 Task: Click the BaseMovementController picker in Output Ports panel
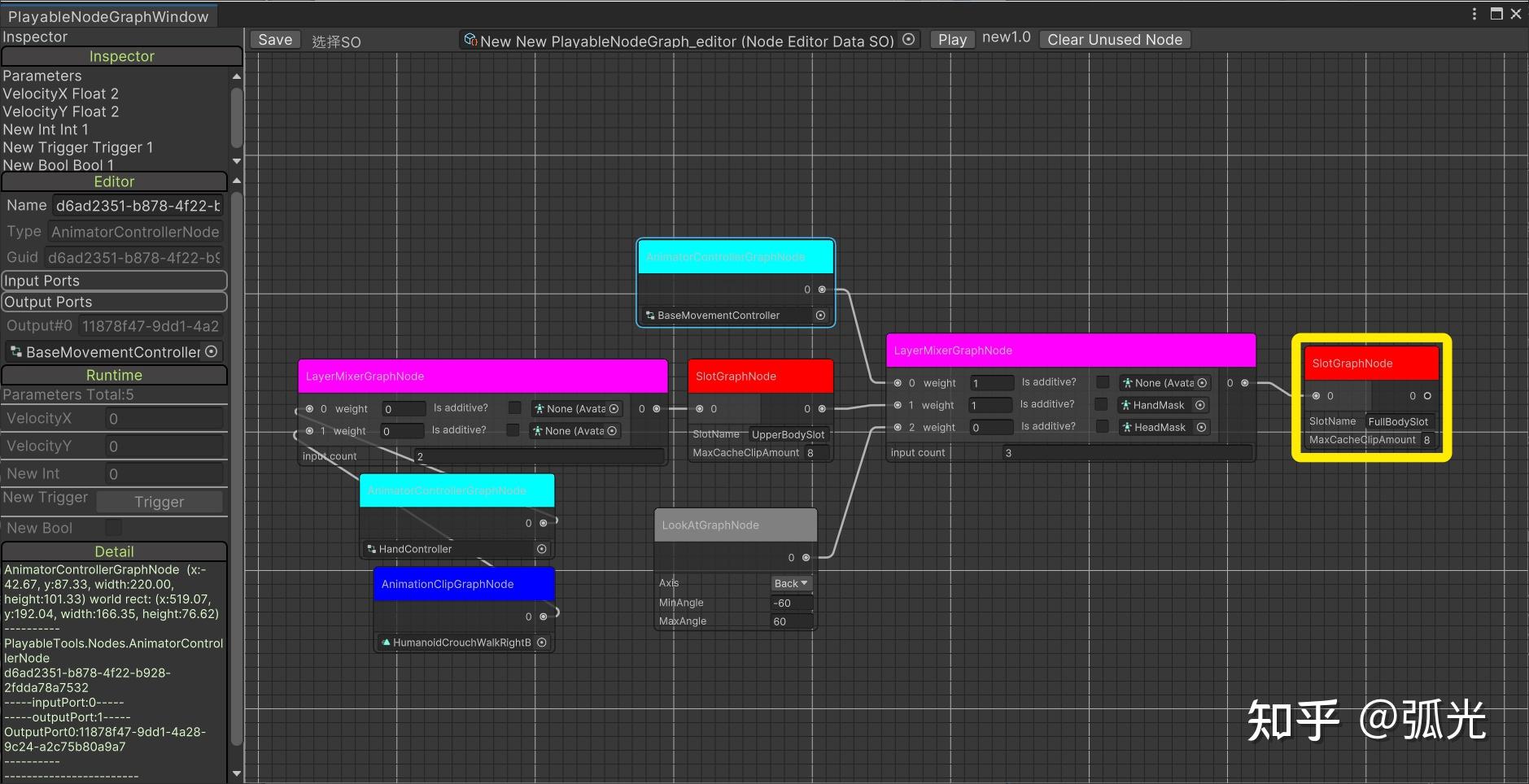click(x=211, y=351)
